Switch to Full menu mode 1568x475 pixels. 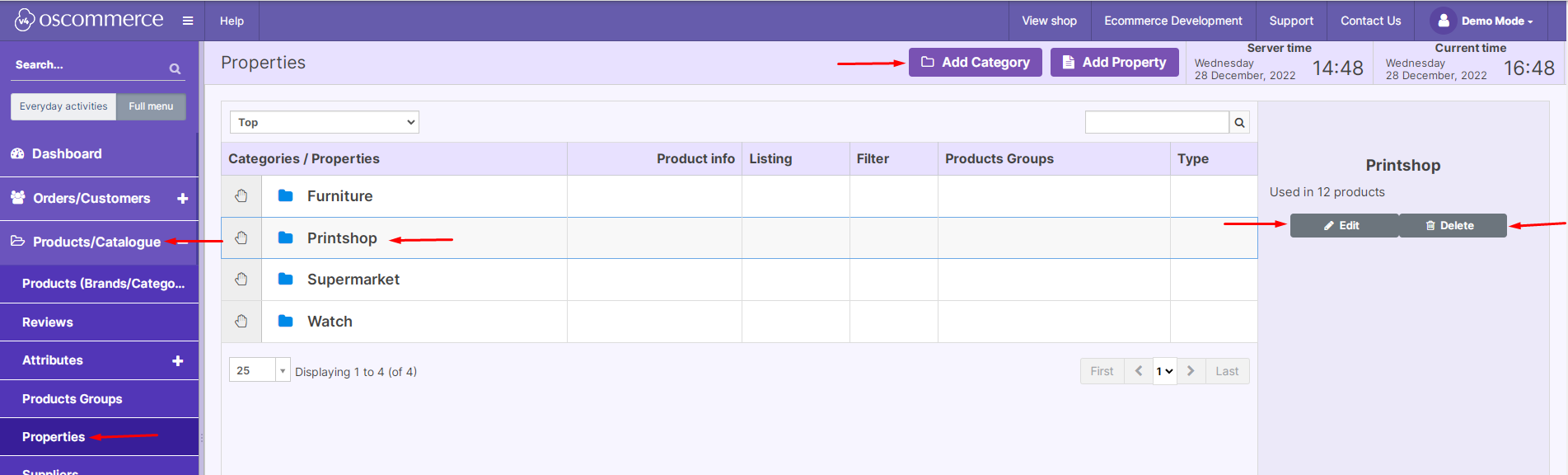coord(151,106)
